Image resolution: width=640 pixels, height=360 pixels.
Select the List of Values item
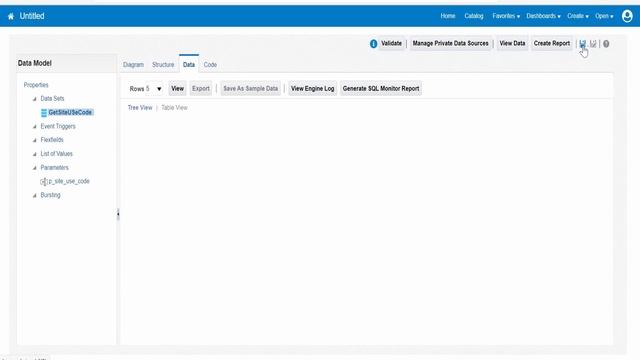[56, 154]
